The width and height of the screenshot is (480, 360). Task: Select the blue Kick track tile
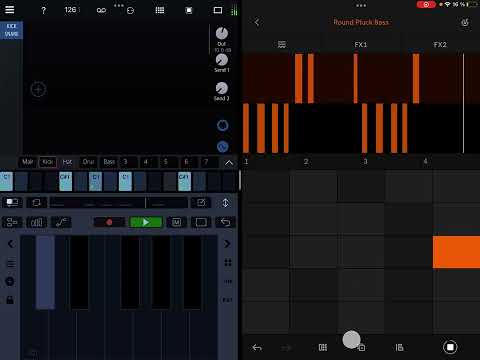tap(11, 30)
